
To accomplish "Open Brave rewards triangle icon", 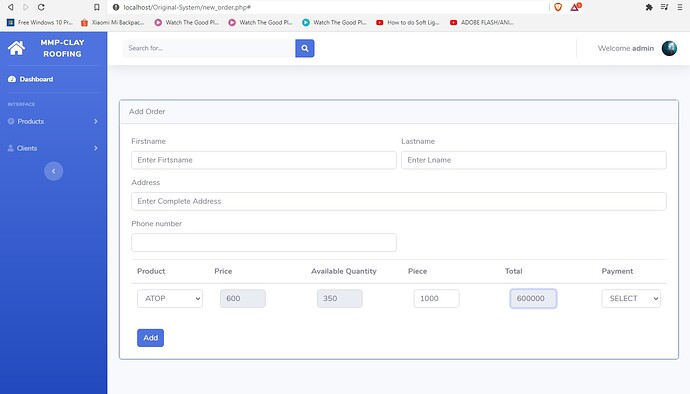I will [576, 7].
